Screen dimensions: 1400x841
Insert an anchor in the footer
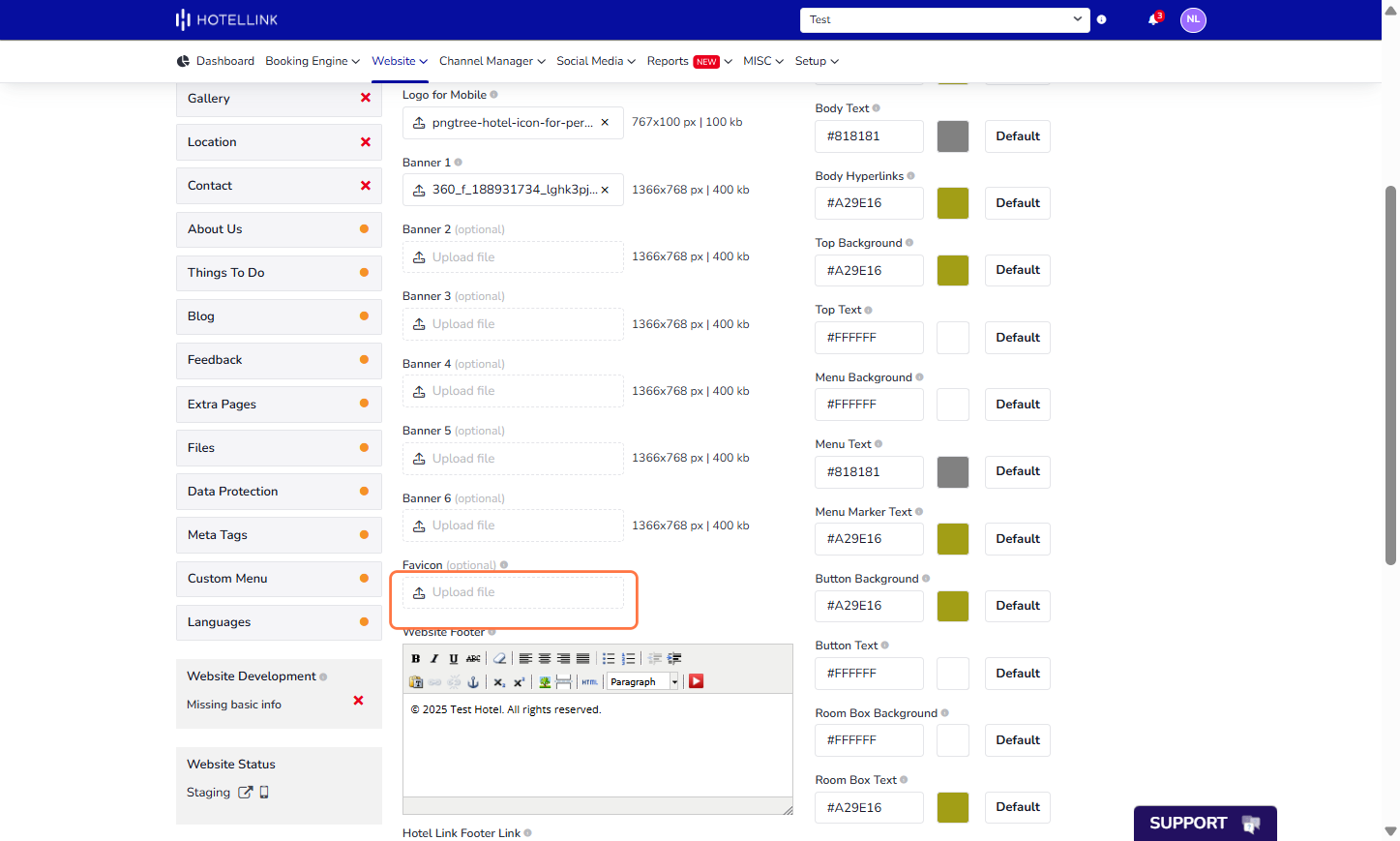(x=473, y=681)
